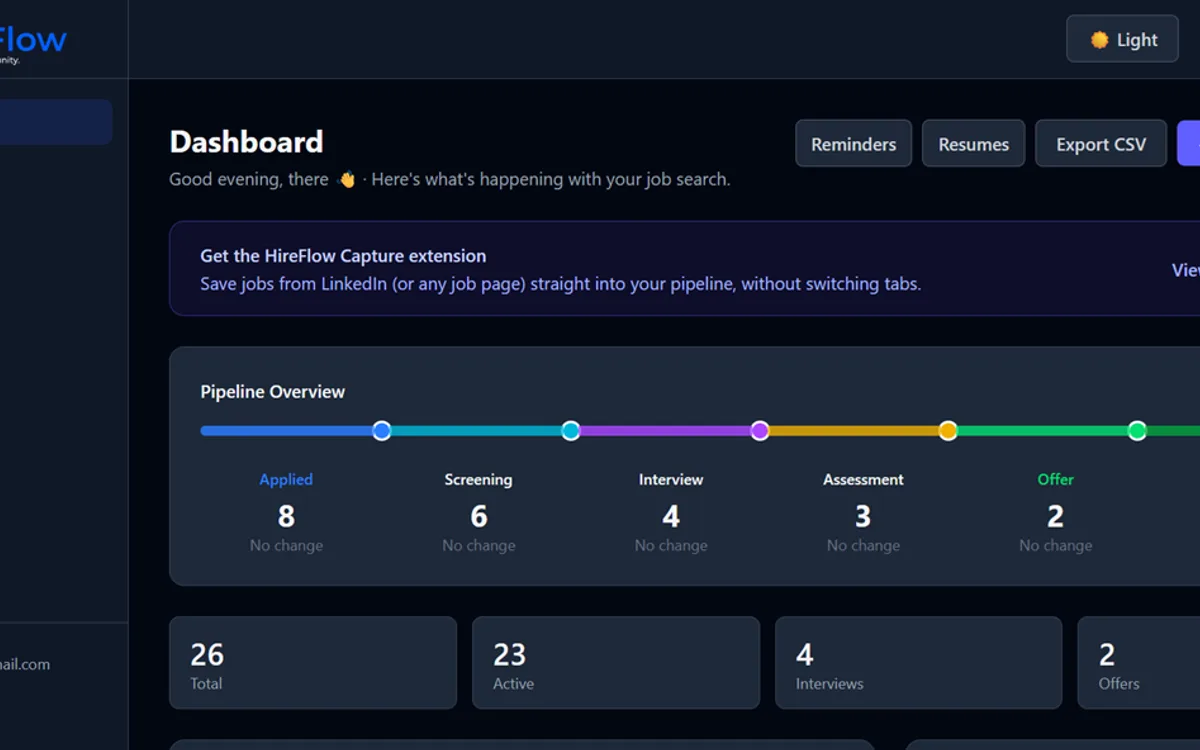1200x750 pixels.
Task: Click the sun icon on Light button
Action: [x=1099, y=40]
